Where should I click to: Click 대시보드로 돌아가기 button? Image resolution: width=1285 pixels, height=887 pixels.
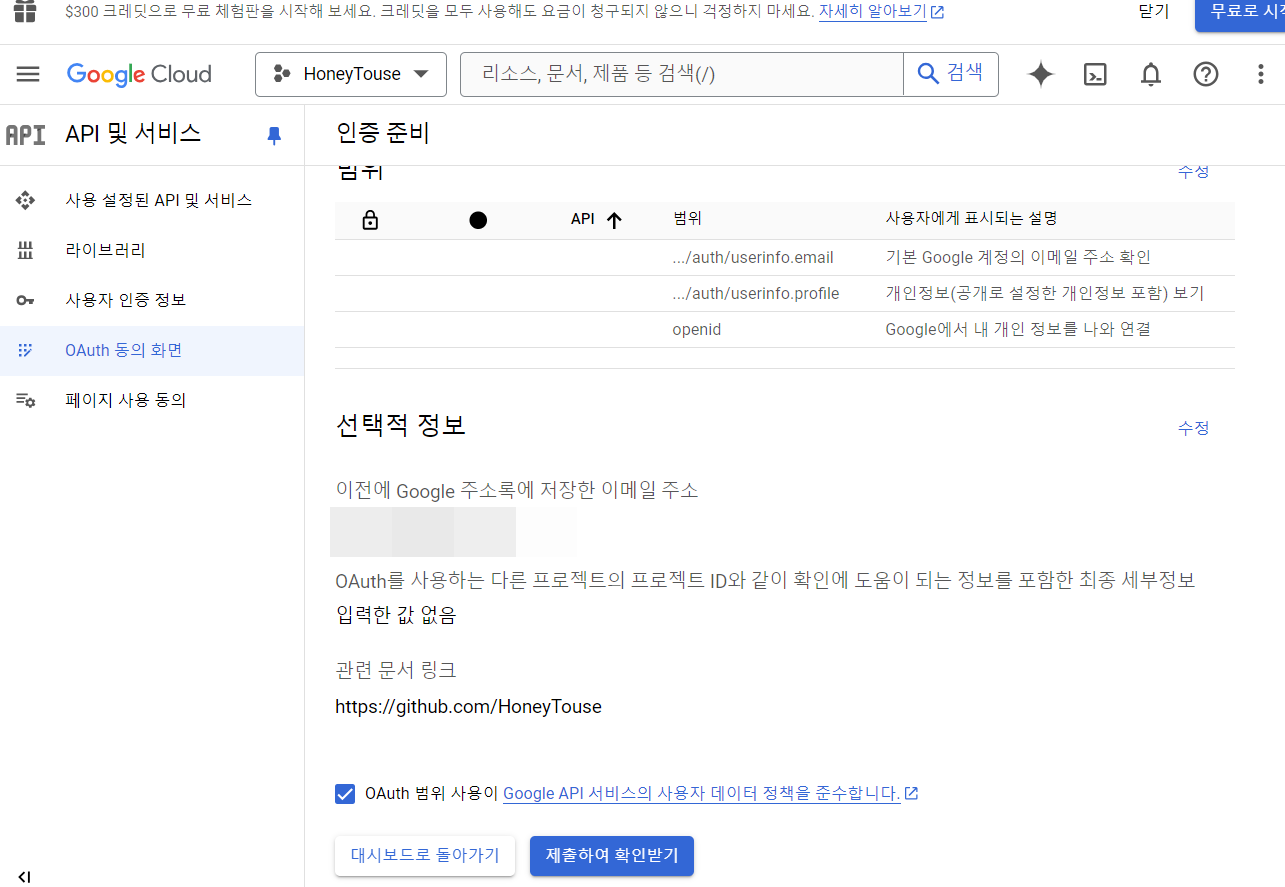click(x=425, y=856)
